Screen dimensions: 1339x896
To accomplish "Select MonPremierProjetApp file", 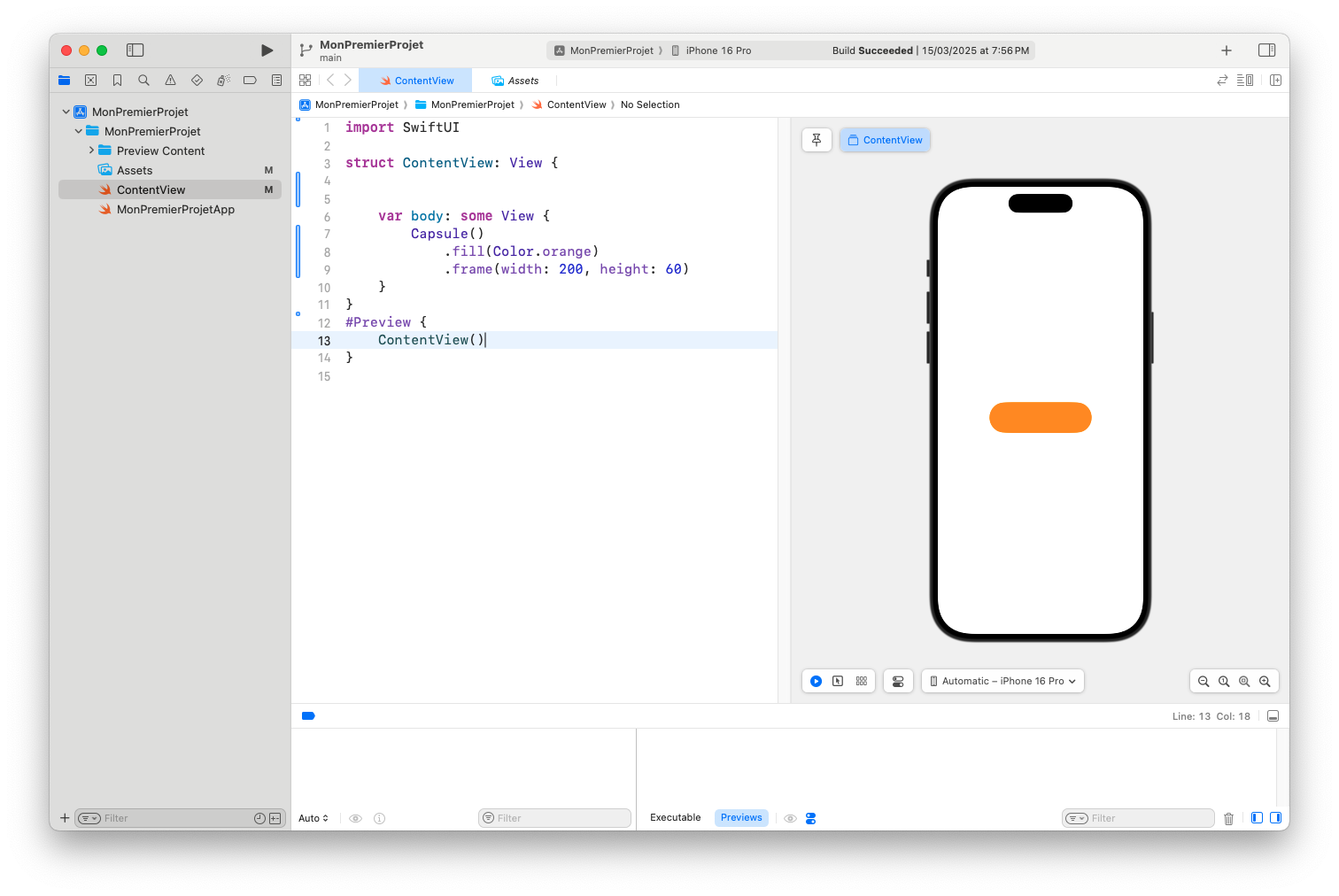I will pyautogui.click(x=170, y=210).
